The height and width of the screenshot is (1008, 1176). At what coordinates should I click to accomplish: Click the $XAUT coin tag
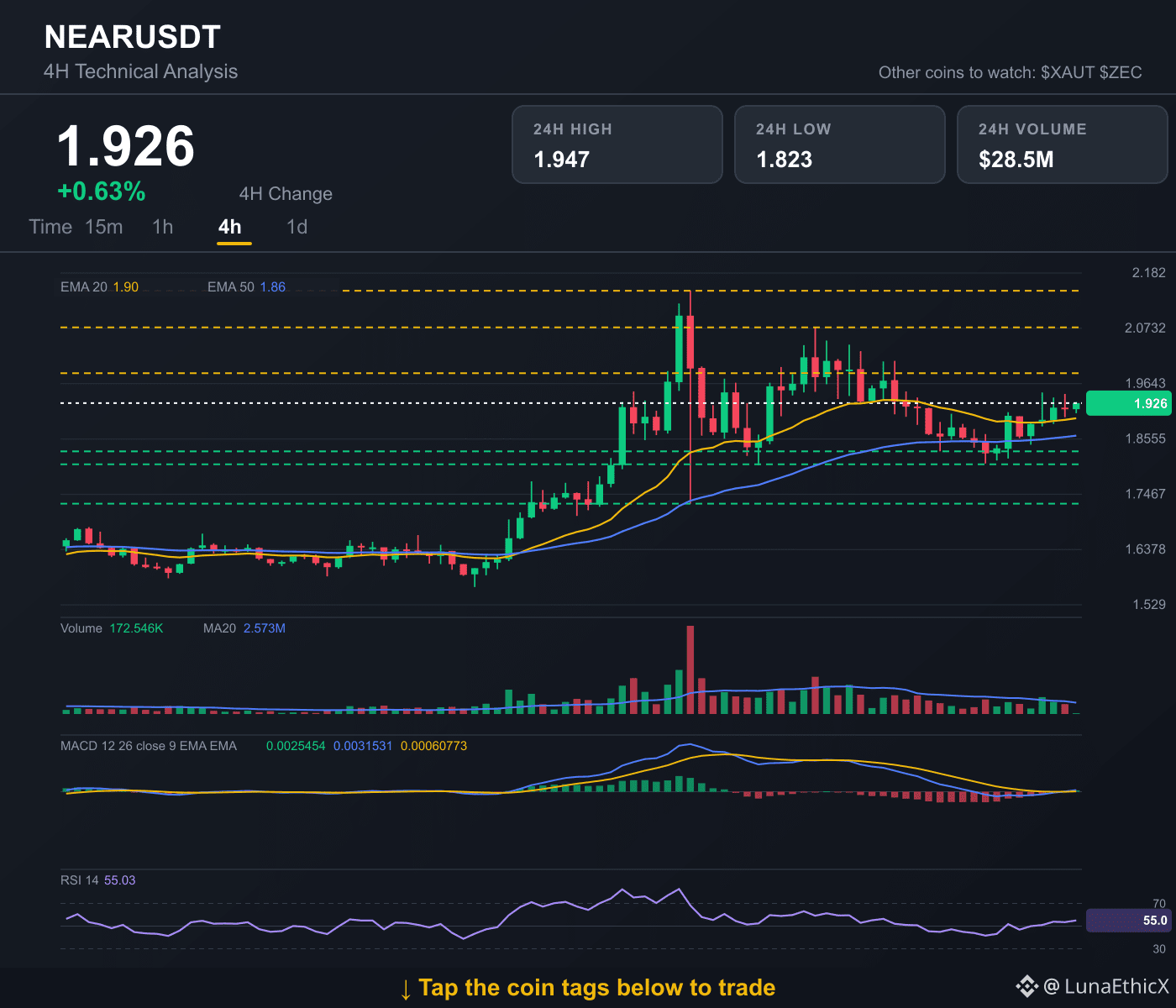(1068, 72)
